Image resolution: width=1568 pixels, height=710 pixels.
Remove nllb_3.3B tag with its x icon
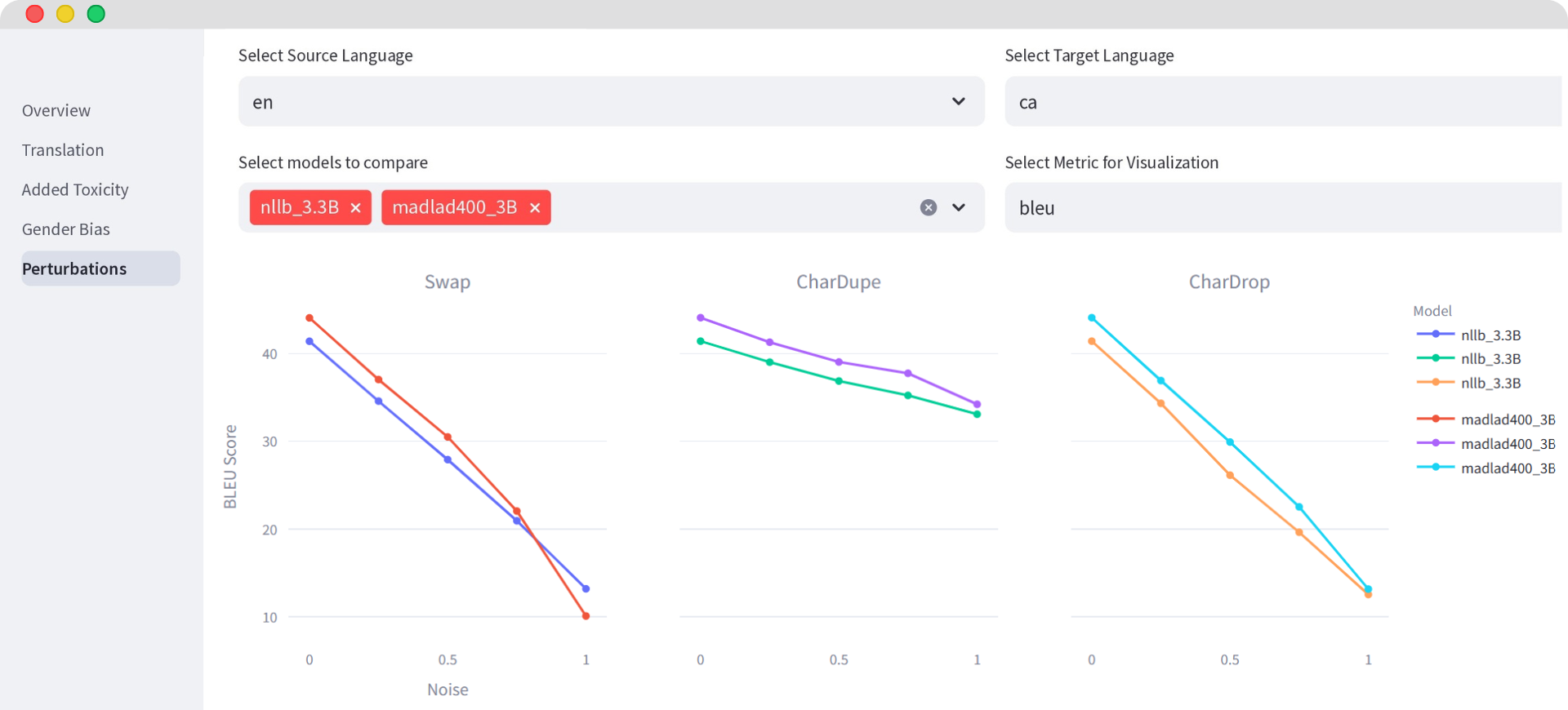(x=356, y=208)
